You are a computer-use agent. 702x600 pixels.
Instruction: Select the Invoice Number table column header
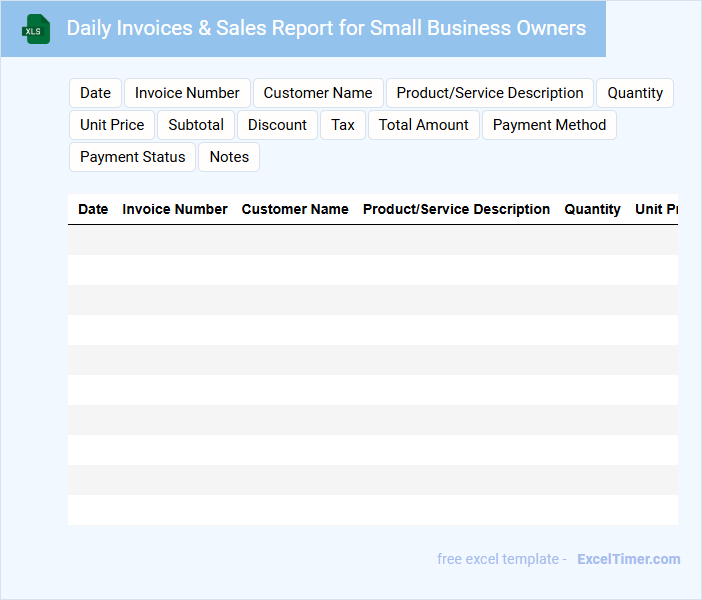click(x=175, y=209)
